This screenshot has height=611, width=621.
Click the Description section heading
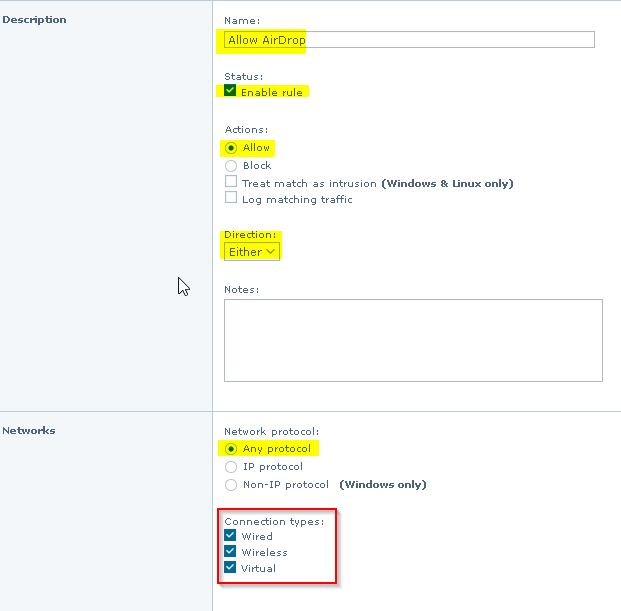click(x=34, y=20)
